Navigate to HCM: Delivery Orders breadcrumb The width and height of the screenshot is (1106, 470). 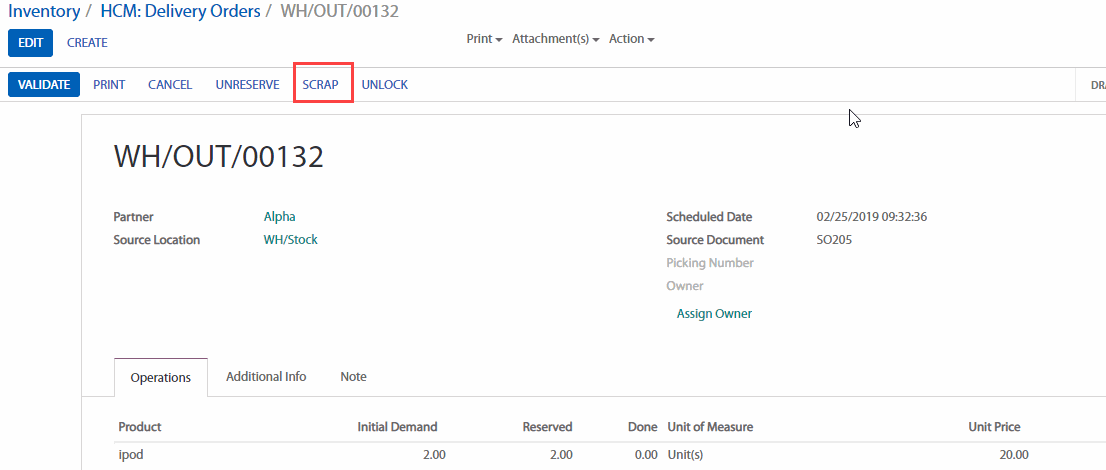180,12
